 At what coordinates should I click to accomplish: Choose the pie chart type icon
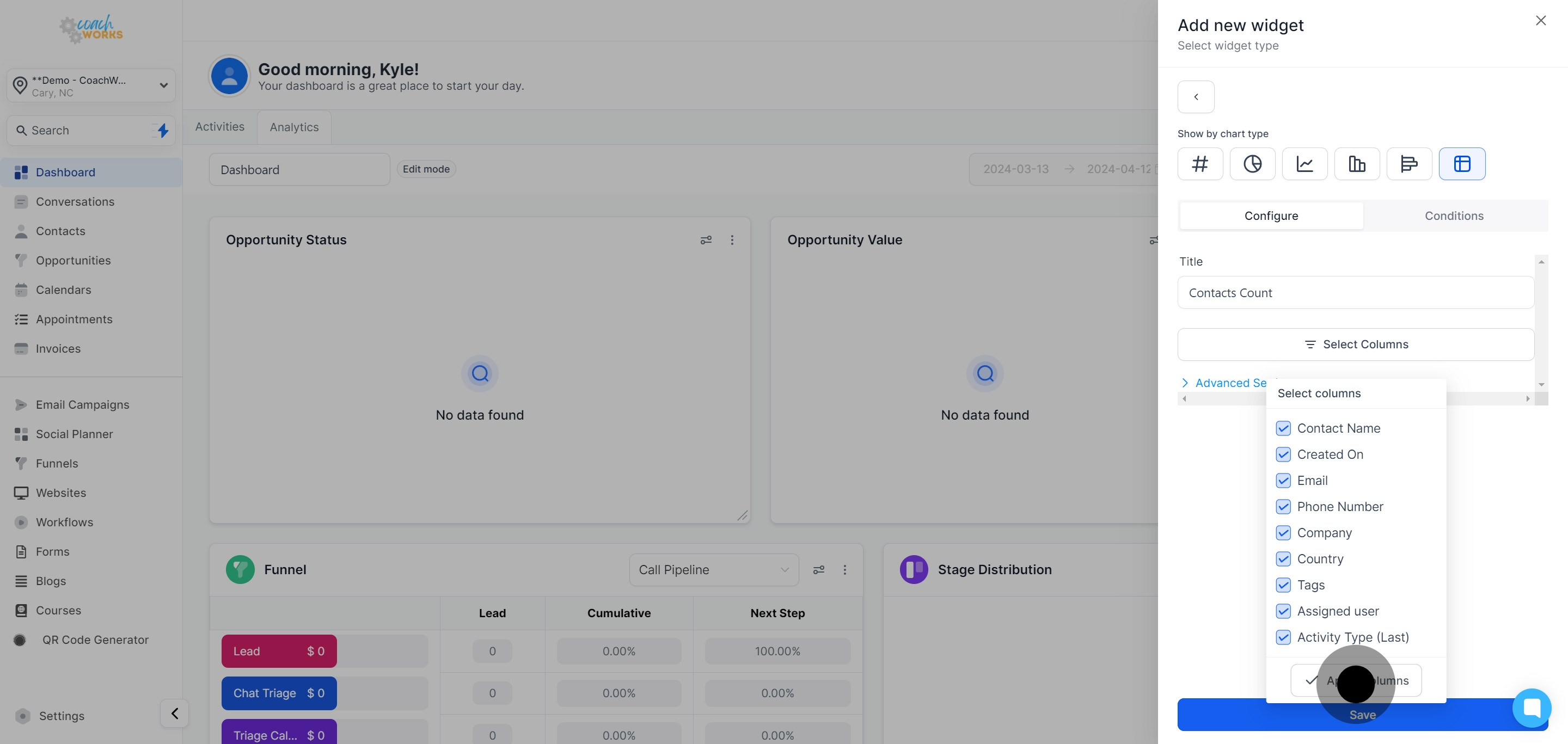(x=1252, y=164)
